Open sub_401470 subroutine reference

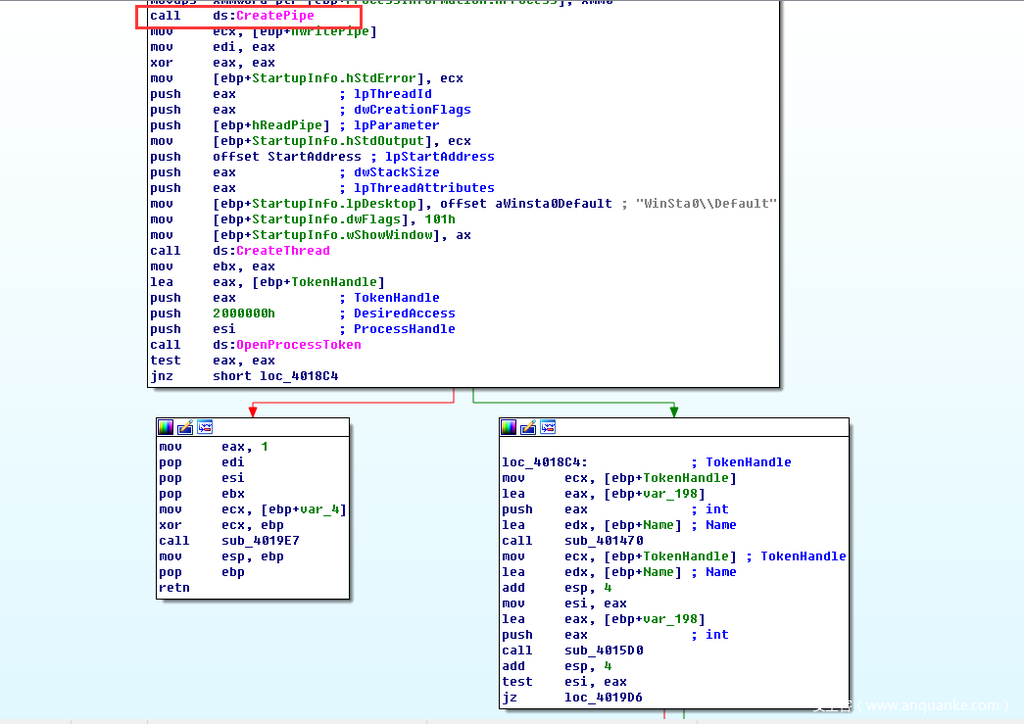tap(605, 541)
